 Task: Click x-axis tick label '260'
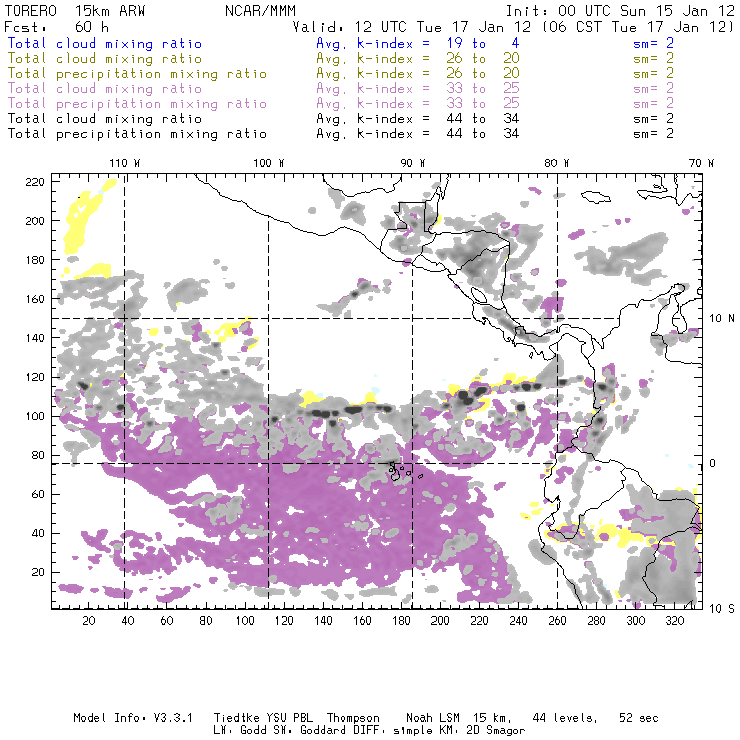[x=557, y=621]
